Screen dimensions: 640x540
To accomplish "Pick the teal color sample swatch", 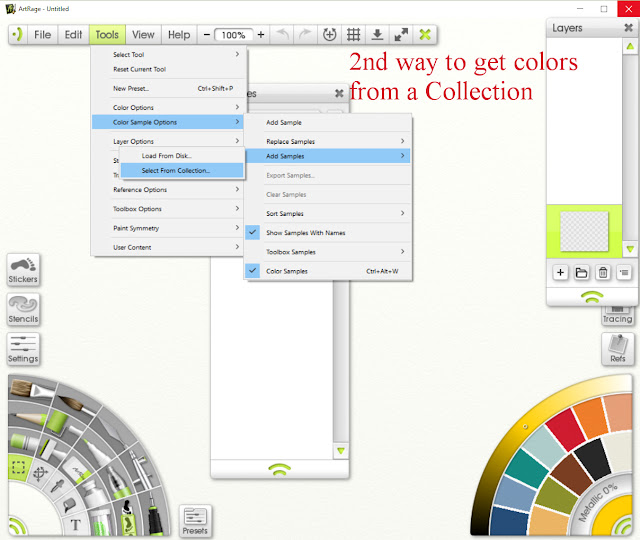I will (x=527, y=467).
